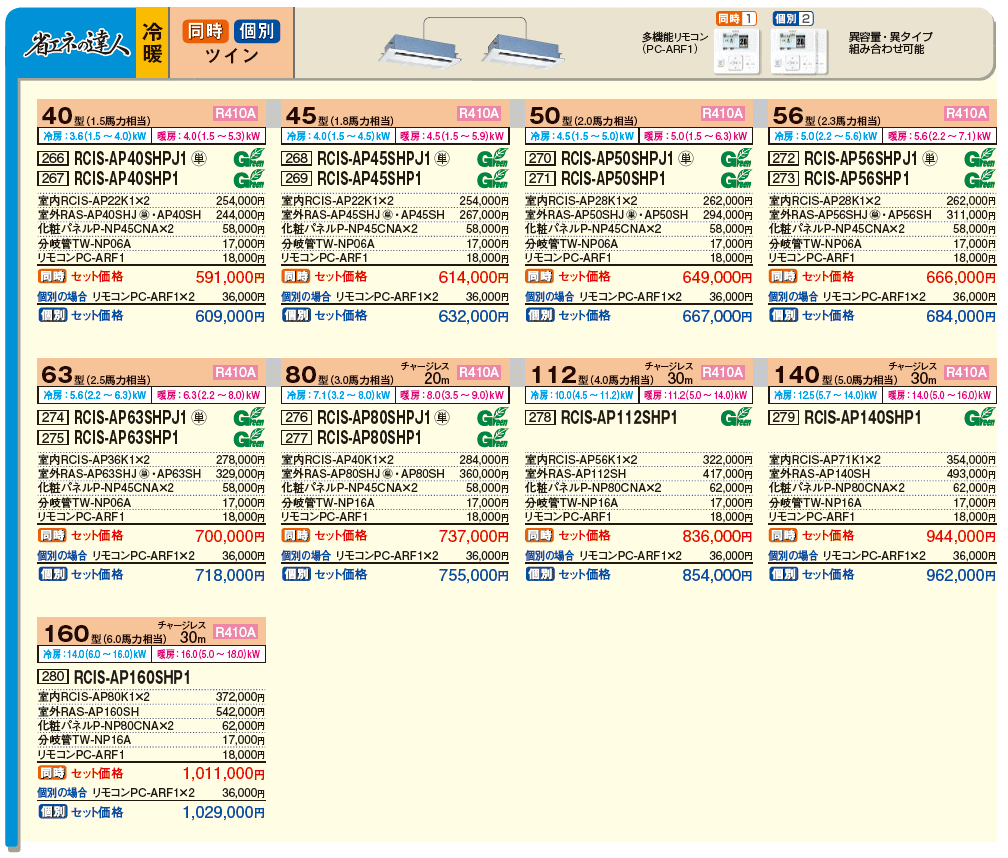Click the single-phase 単 mark beside RCIS-AP45SHPJ1

(x=442, y=158)
